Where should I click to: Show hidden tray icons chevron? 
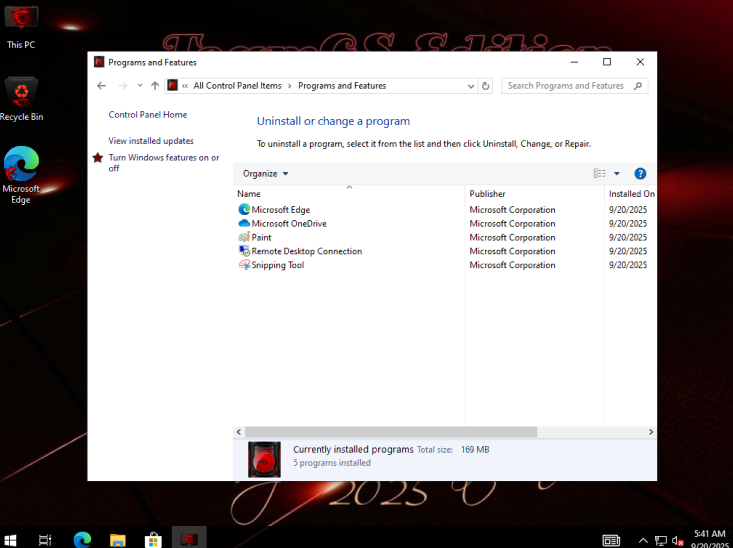point(643,541)
